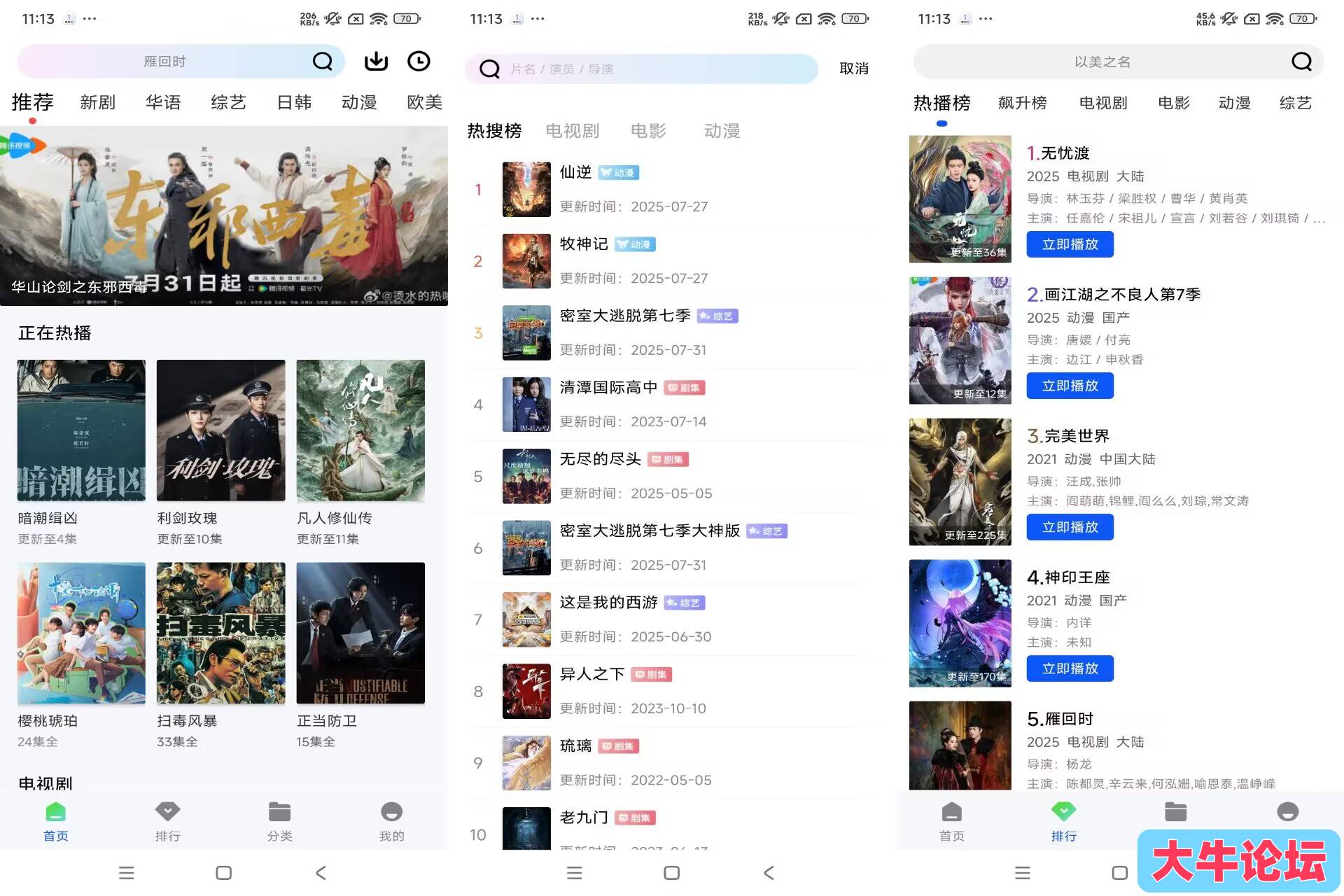Tap 立即播放 for 神印王座
1344x896 pixels.
[x=1070, y=668]
